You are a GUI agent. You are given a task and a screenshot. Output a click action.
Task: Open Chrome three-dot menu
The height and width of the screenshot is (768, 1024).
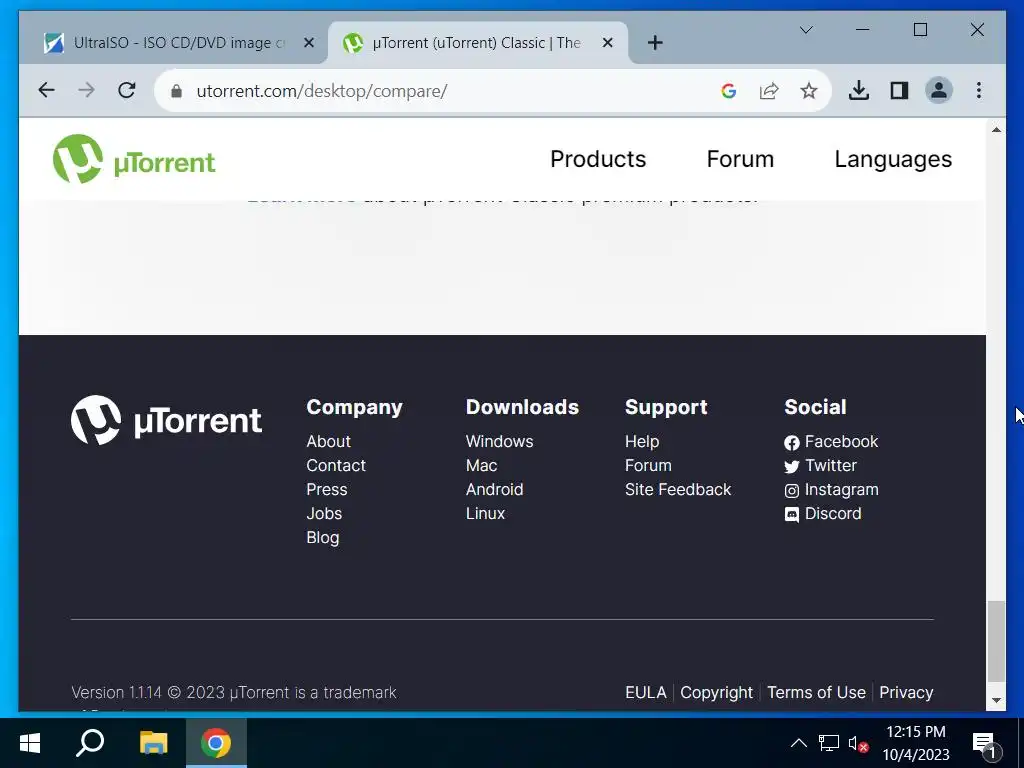[x=978, y=90]
